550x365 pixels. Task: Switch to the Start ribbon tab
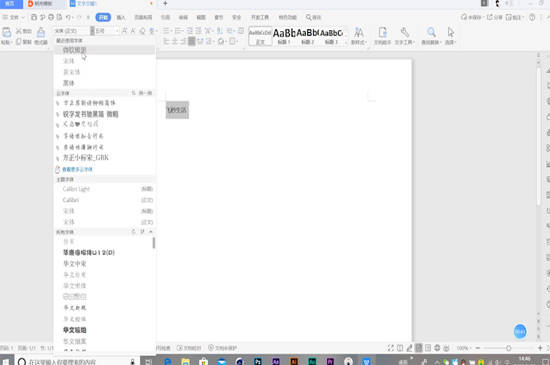pos(103,17)
